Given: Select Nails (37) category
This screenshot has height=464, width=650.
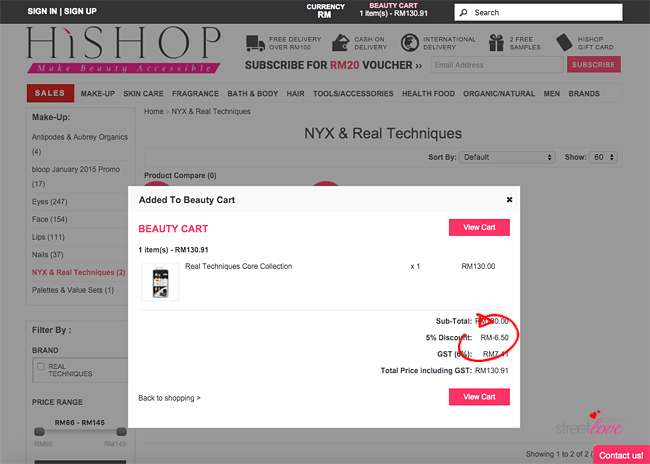Looking at the screenshot, I should coord(48,255).
